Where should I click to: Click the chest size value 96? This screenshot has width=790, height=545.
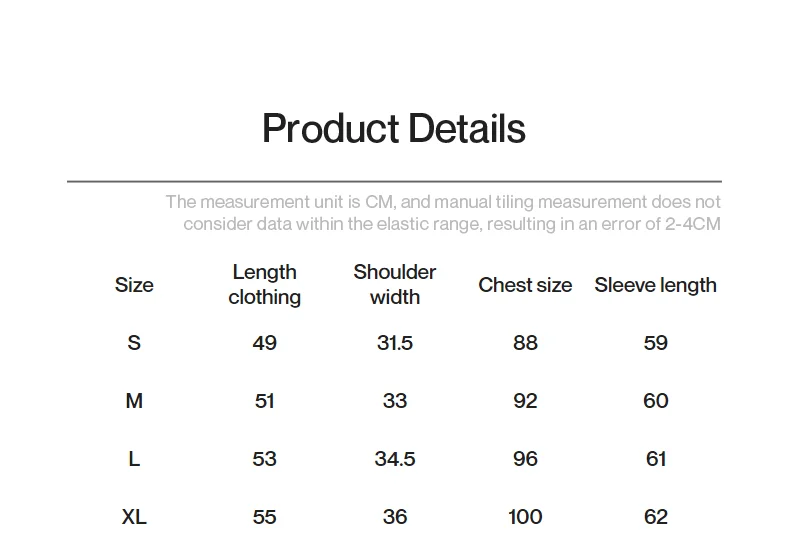(x=525, y=459)
